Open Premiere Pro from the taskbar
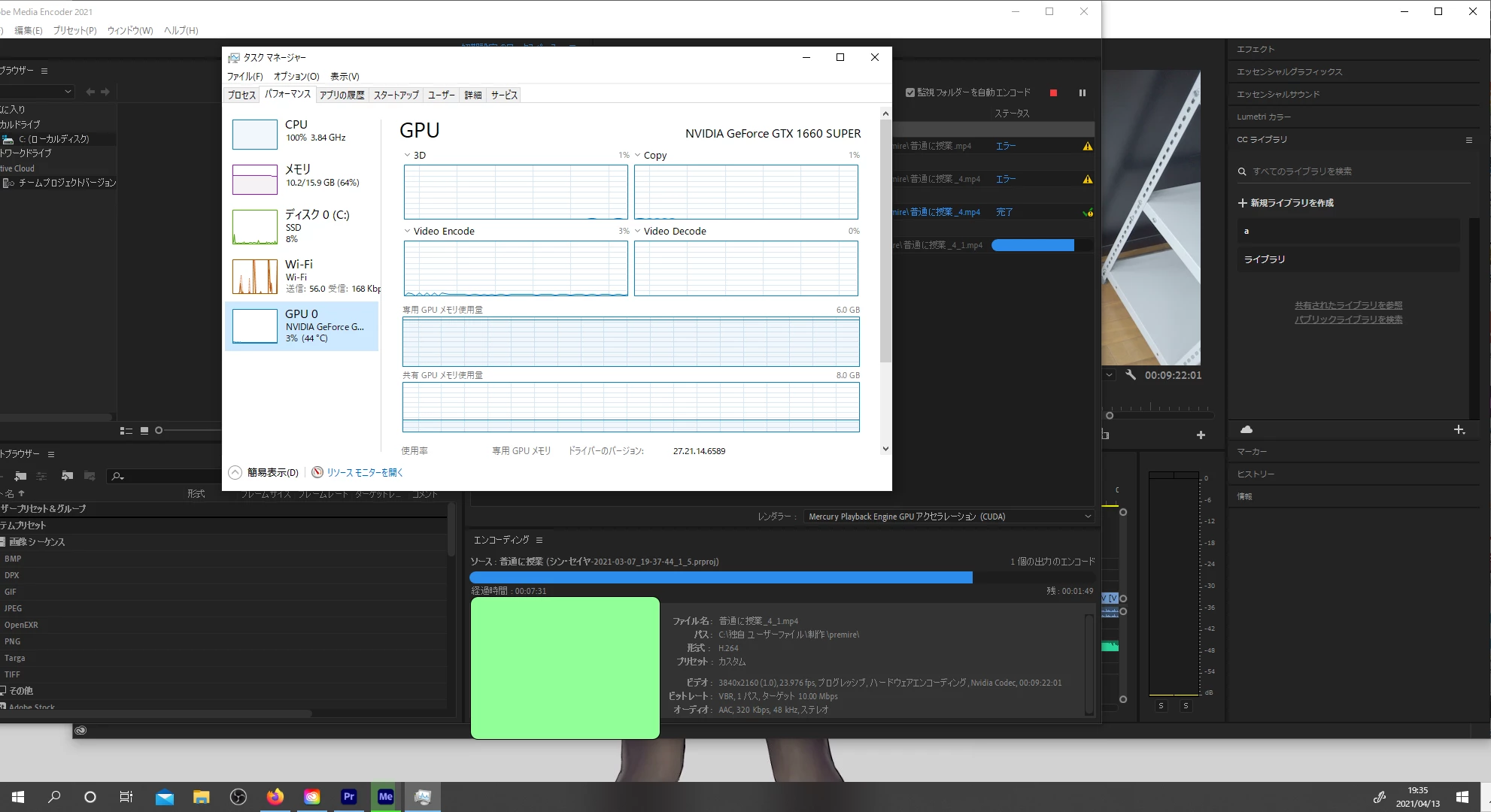 (348, 796)
